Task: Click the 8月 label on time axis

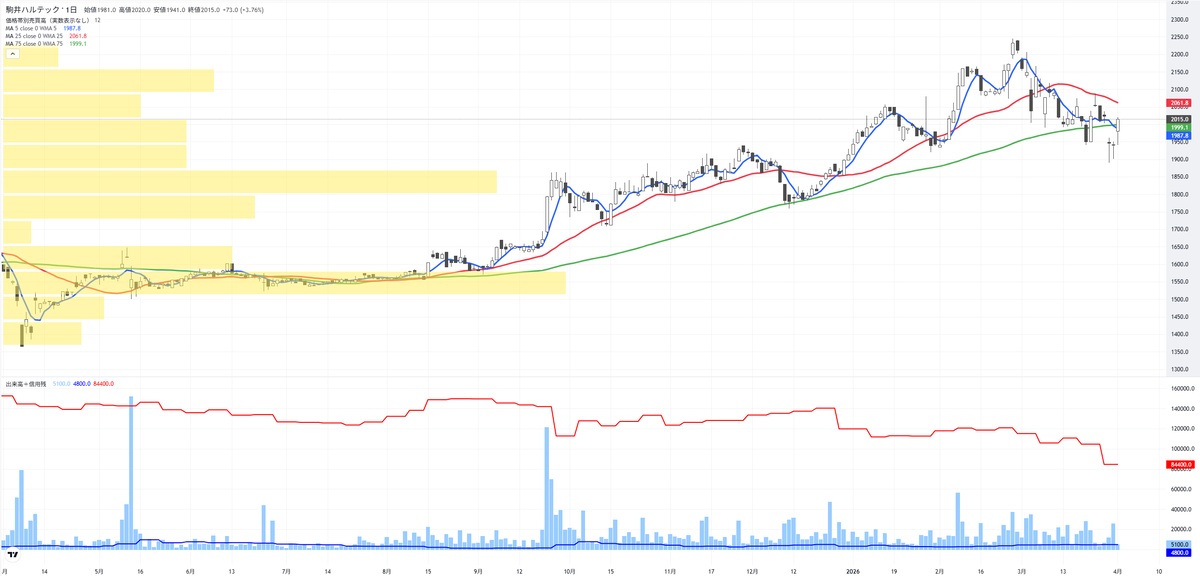Action: [387, 571]
